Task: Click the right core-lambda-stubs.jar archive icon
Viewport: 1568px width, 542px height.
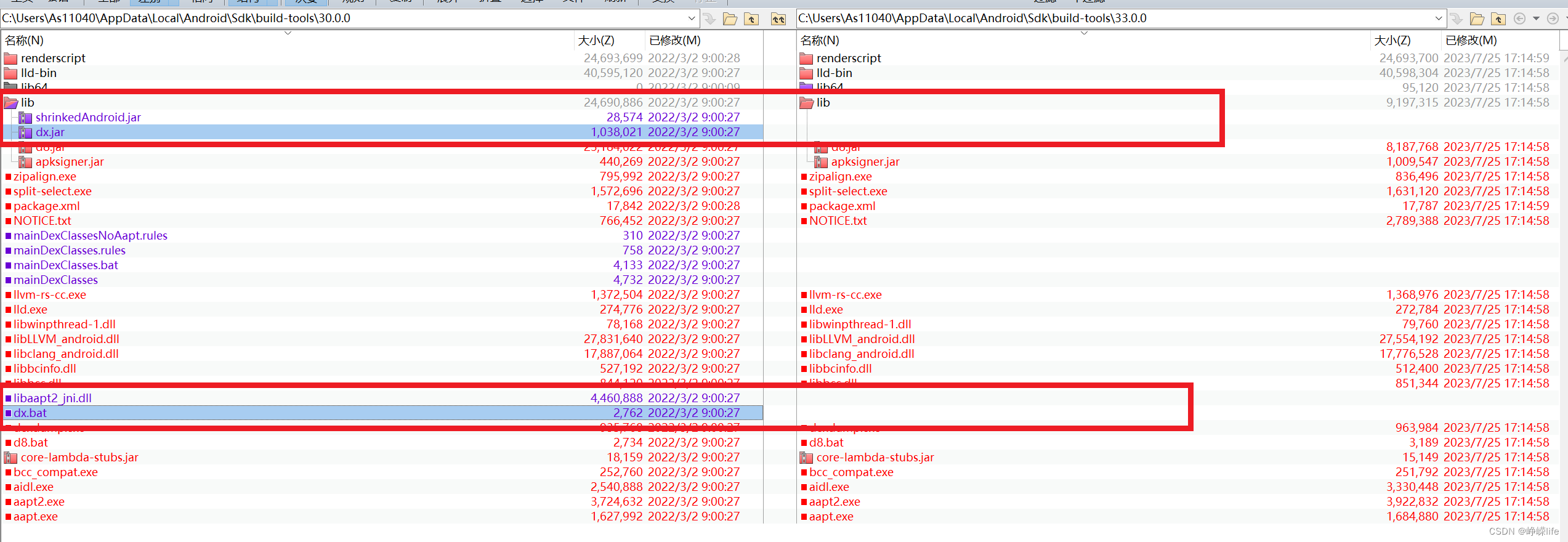Action: click(806, 458)
